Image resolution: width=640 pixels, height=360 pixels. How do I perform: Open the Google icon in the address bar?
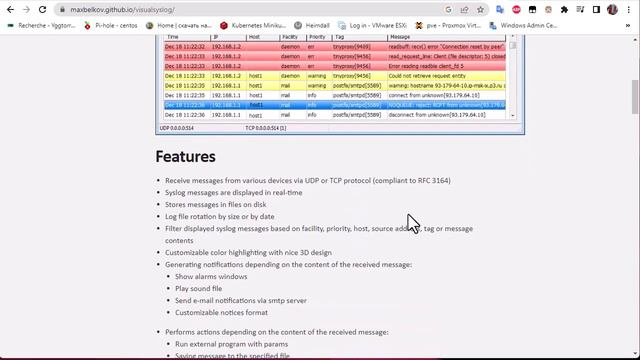pyautogui.click(x=448, y=9)
